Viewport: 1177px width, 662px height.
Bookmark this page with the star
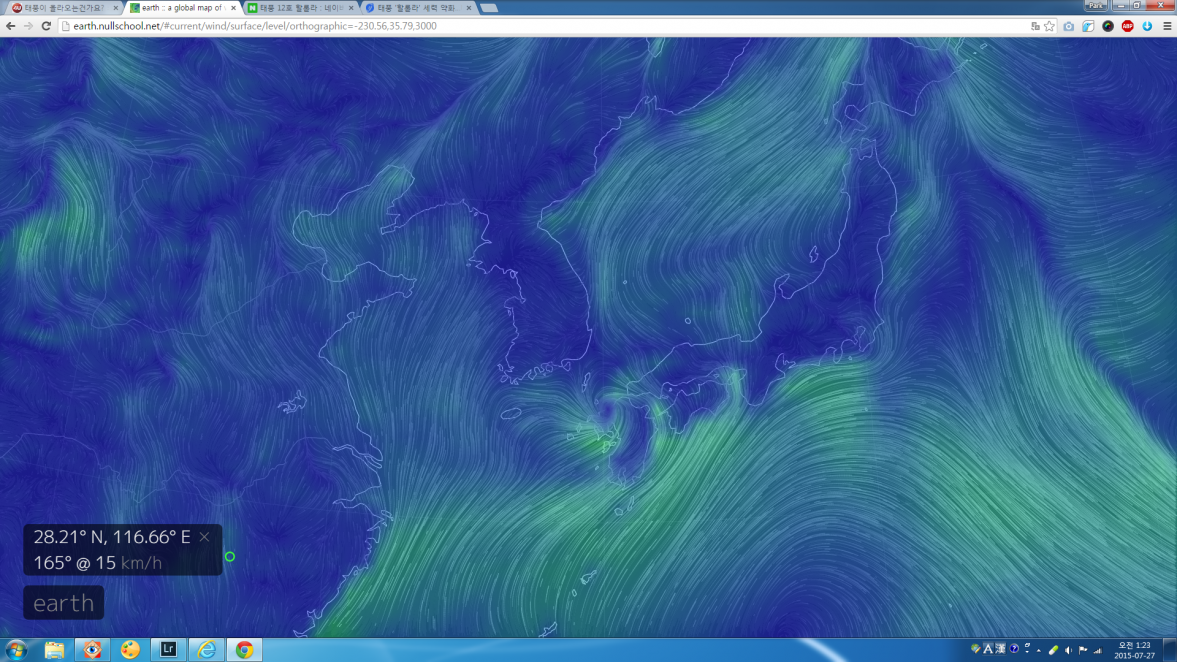[1049, 26]
